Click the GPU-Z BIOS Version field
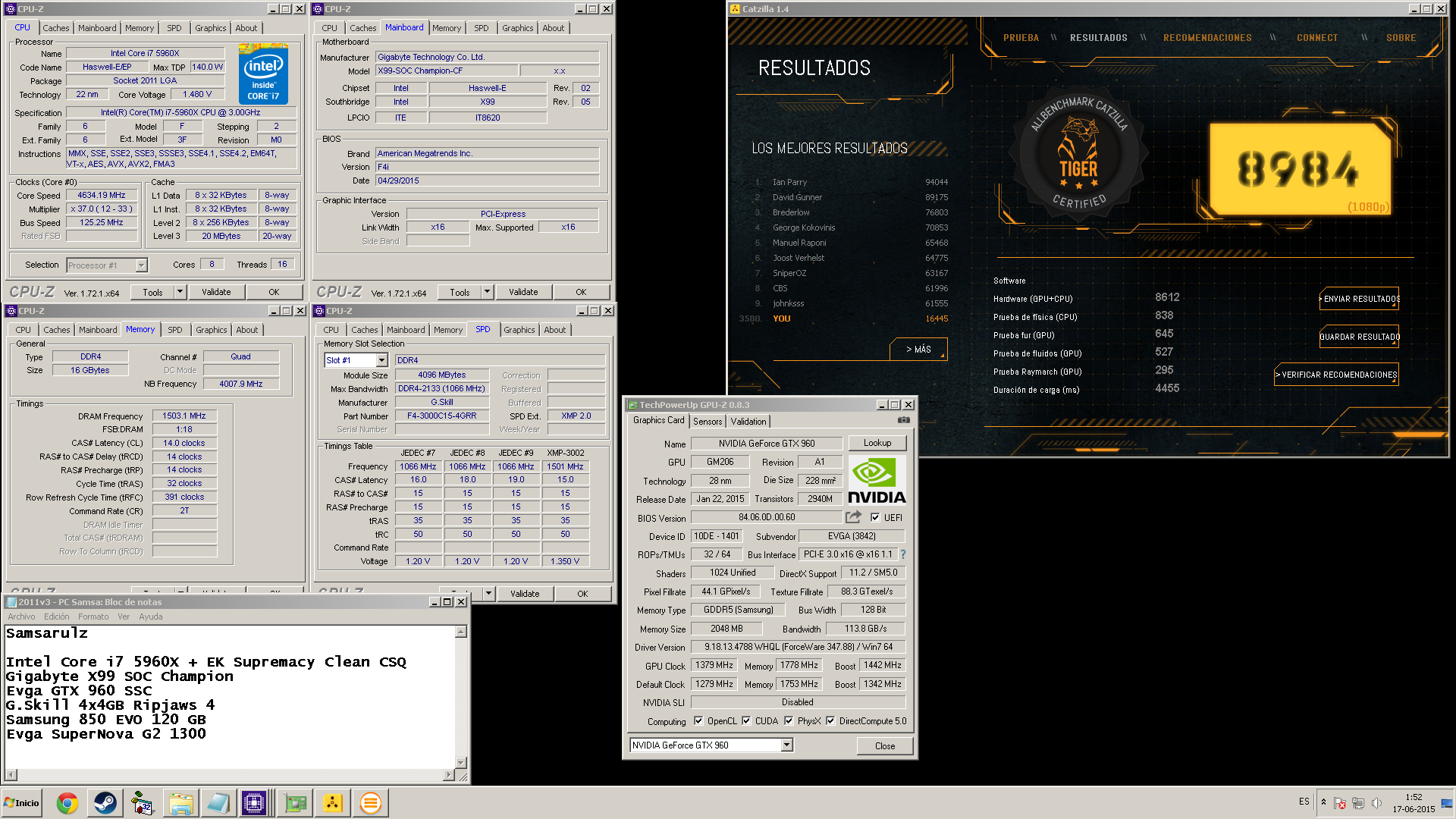The width and height of the screenshot is (1456, 819). 767,517
